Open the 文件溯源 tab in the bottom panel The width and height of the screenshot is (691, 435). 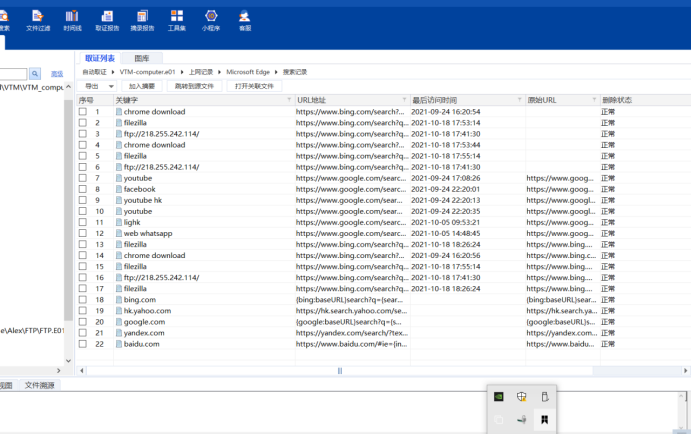pyautogui.click(x=39, y=385)
